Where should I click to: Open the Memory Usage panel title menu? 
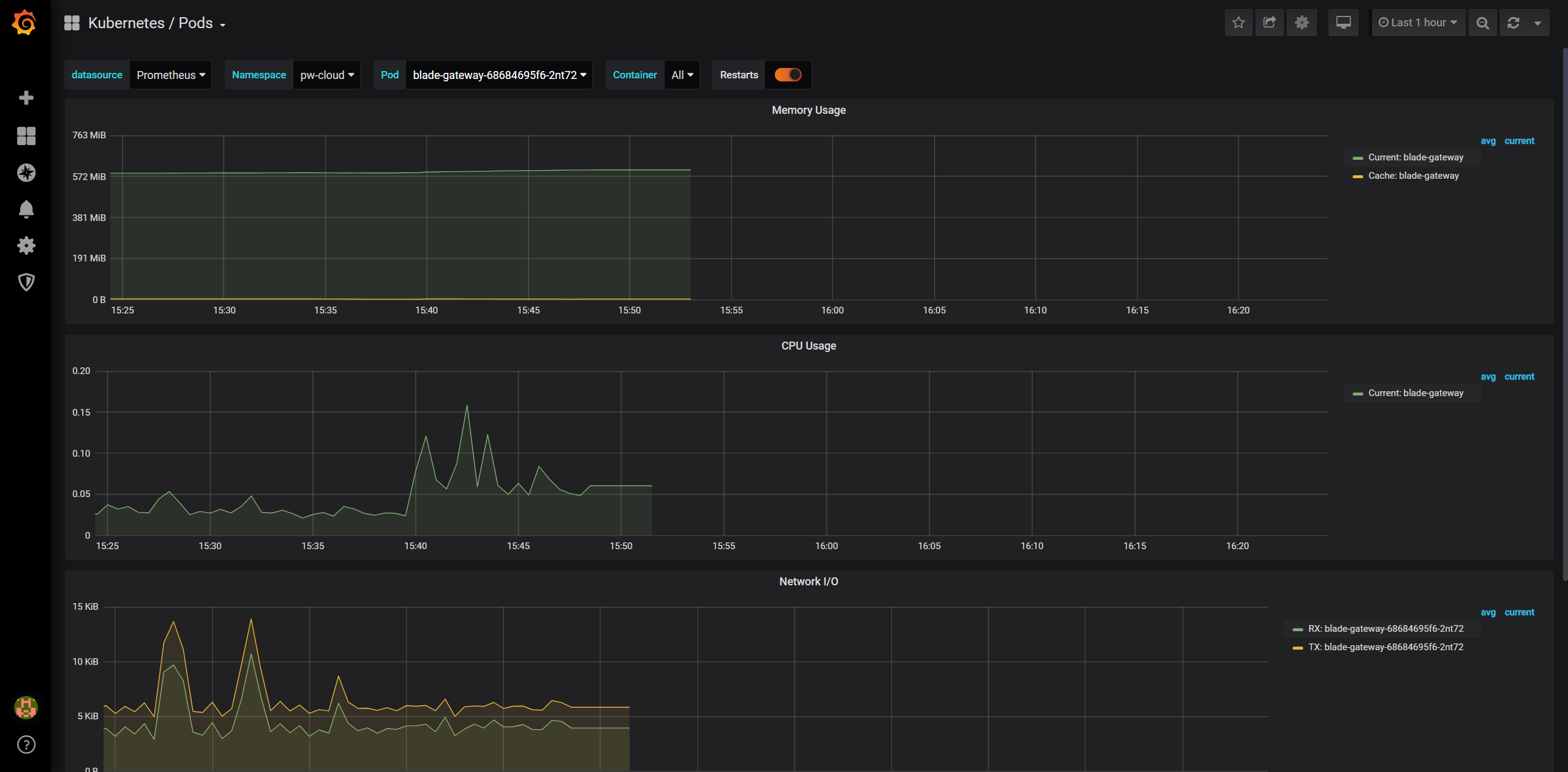point(809,110)
